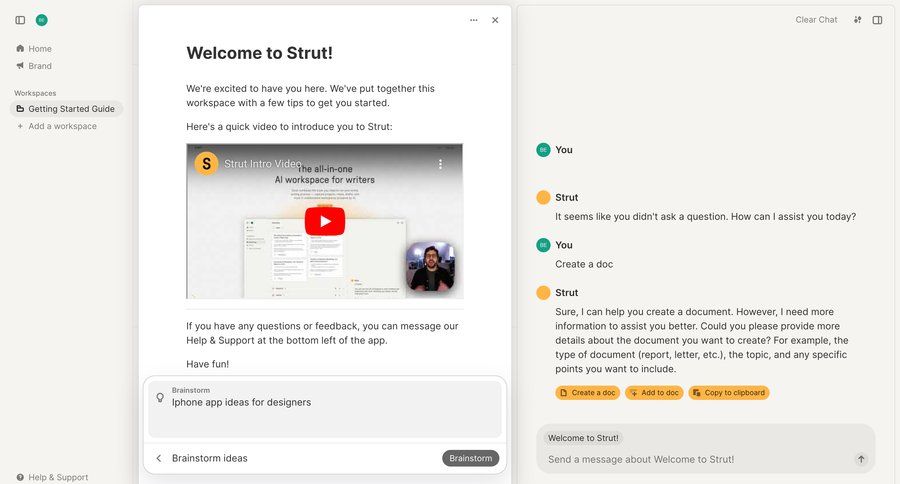Click the presenter thumbnail in the video
The height and width of the screenshot is (484, 900).
click(x=430, y=268)
